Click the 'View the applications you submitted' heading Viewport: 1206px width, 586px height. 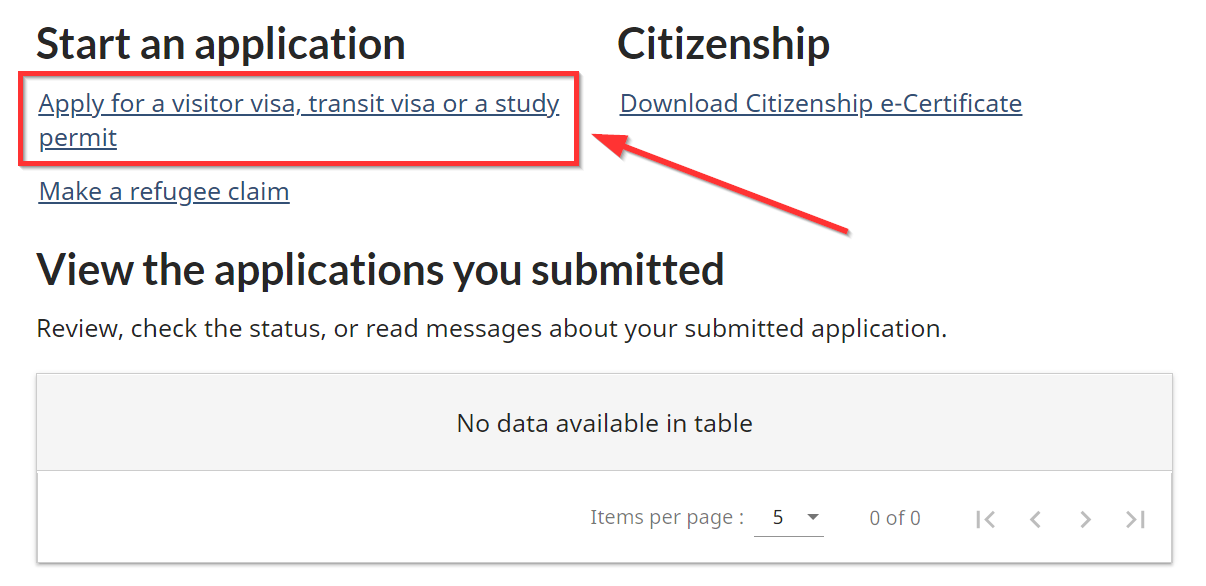click(x=380, y=270)
